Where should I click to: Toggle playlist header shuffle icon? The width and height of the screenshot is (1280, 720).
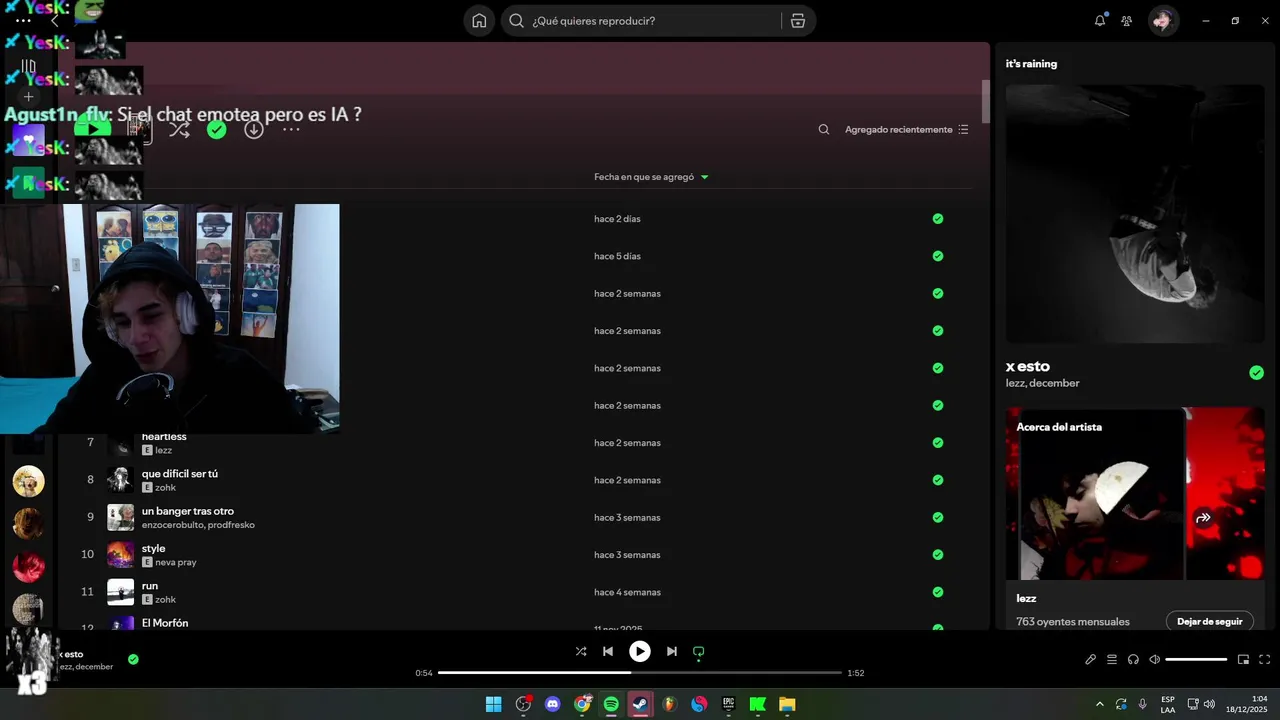coord(179,129)
